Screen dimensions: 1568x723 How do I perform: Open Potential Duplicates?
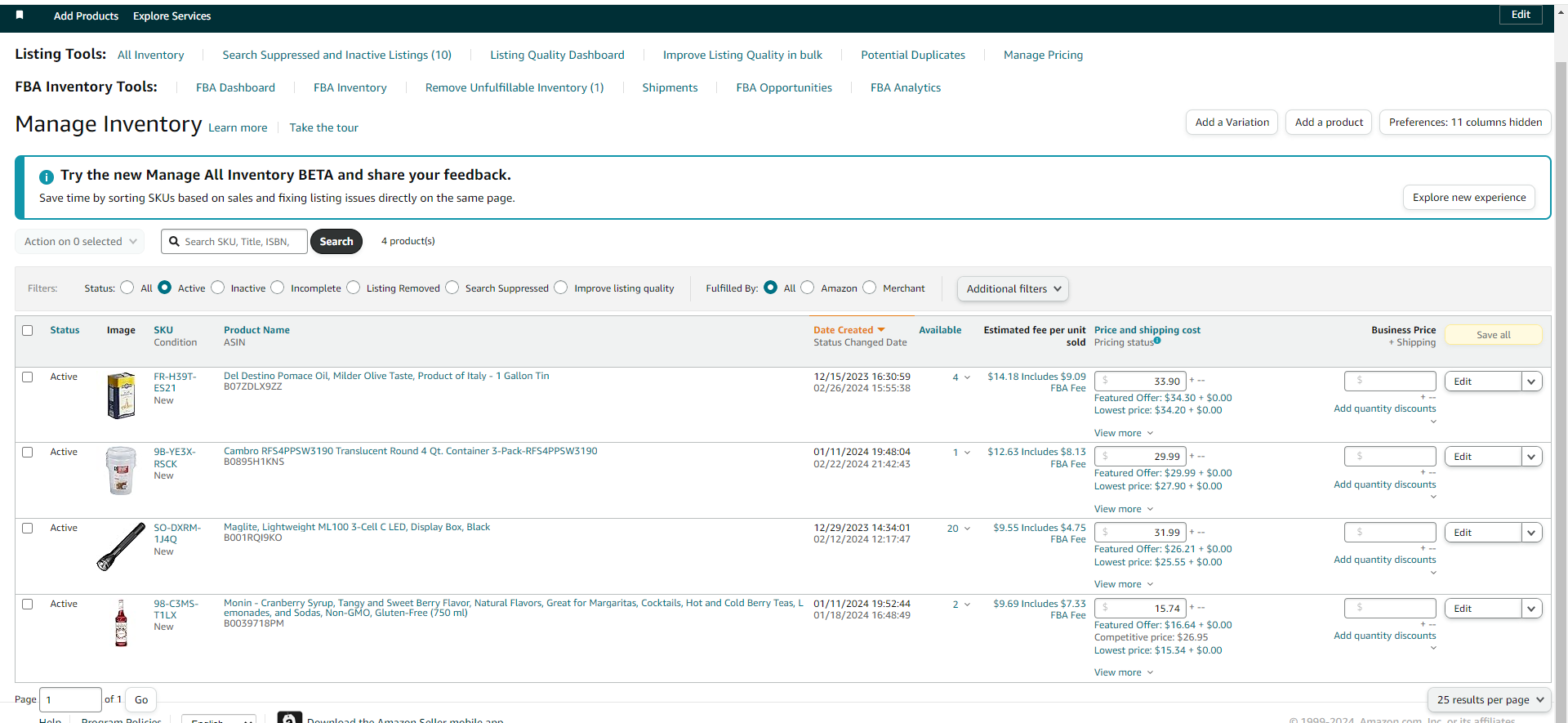pyautogui.click(x=913, y=55)
